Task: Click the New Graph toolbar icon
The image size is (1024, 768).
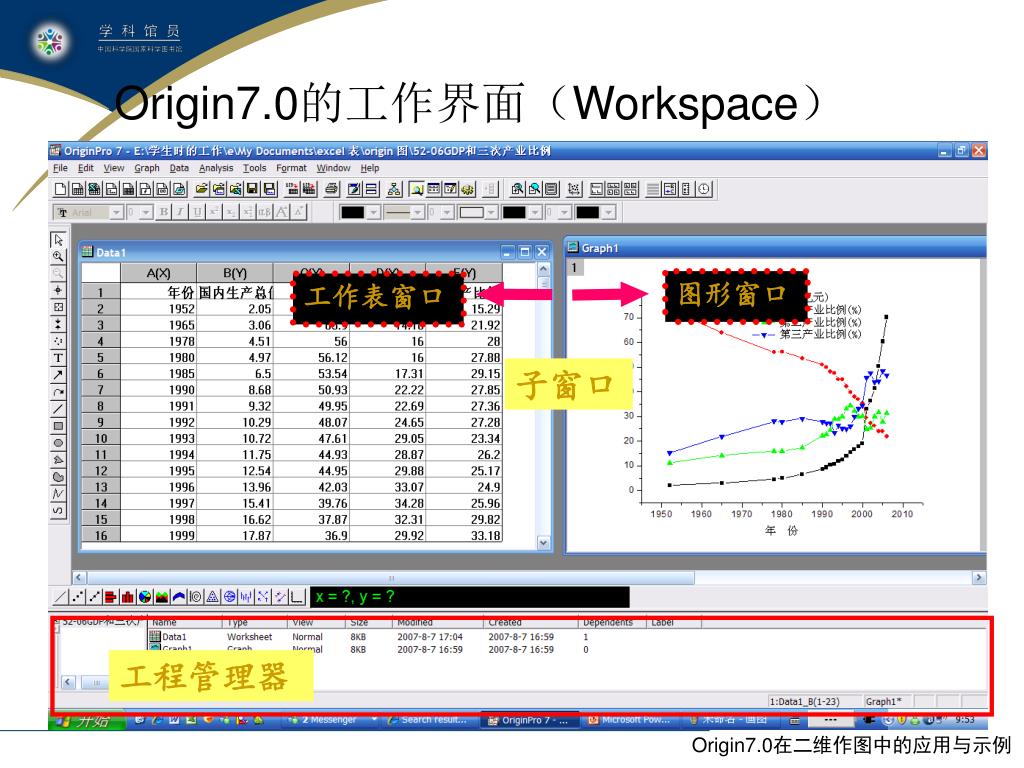Action: pyautogui.click(x=110, y=189)
